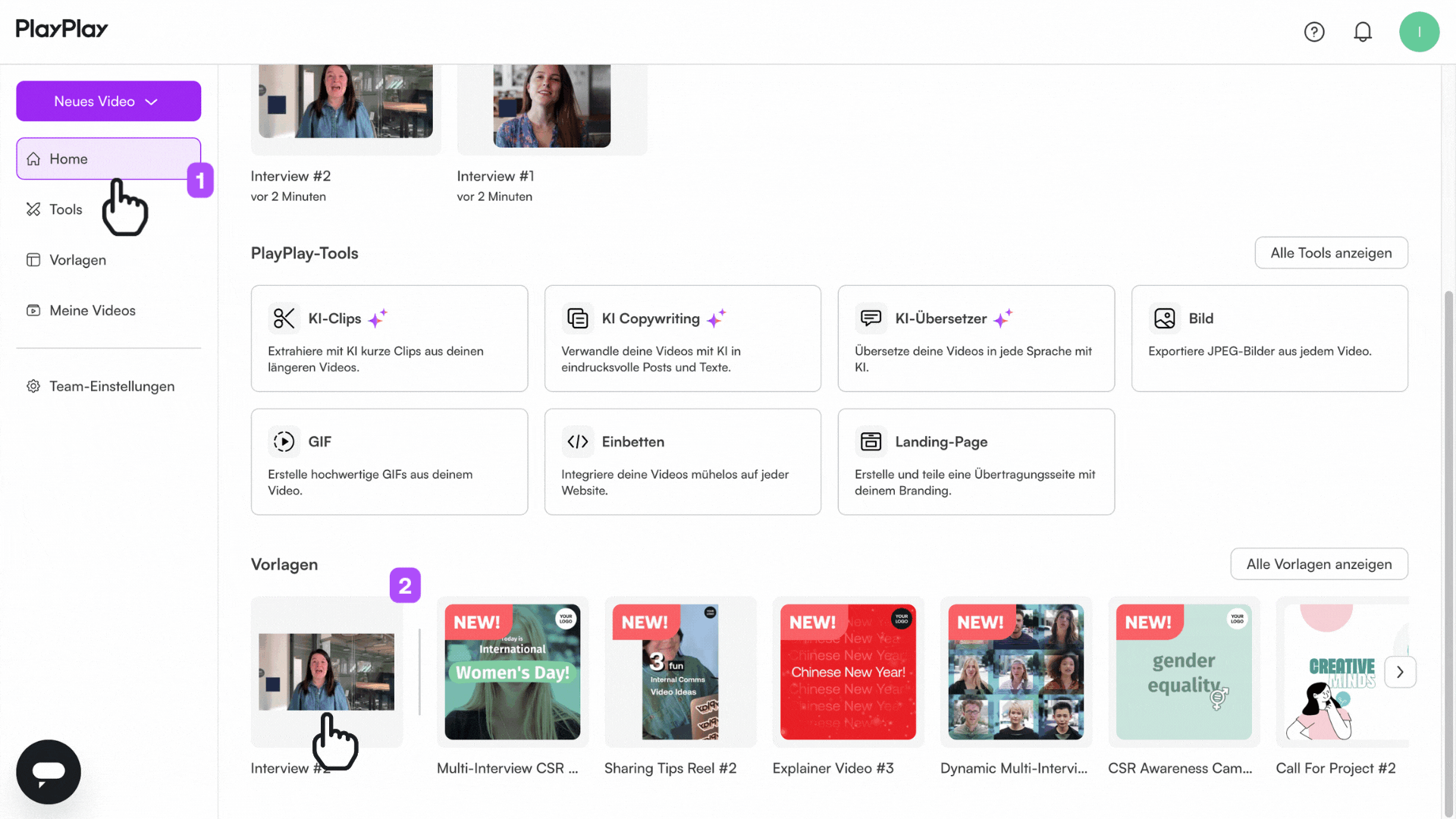Click the GIF play icon

coord(284,441)
